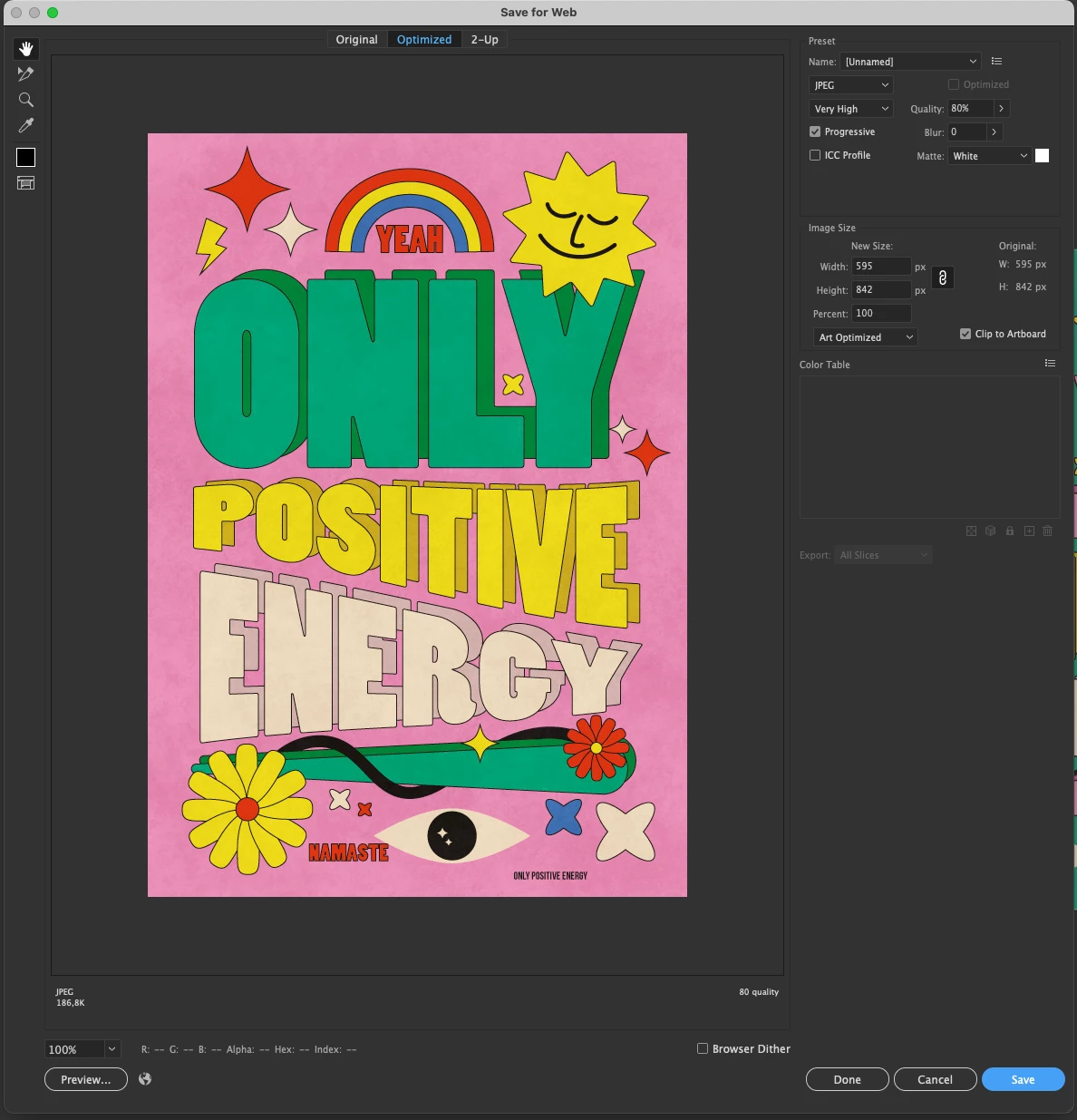Viewport: 1077px width, 1120px height.
Task: Uncheck the Progressive checkbox
Action: pyautogui.click(x=815, y=131)
